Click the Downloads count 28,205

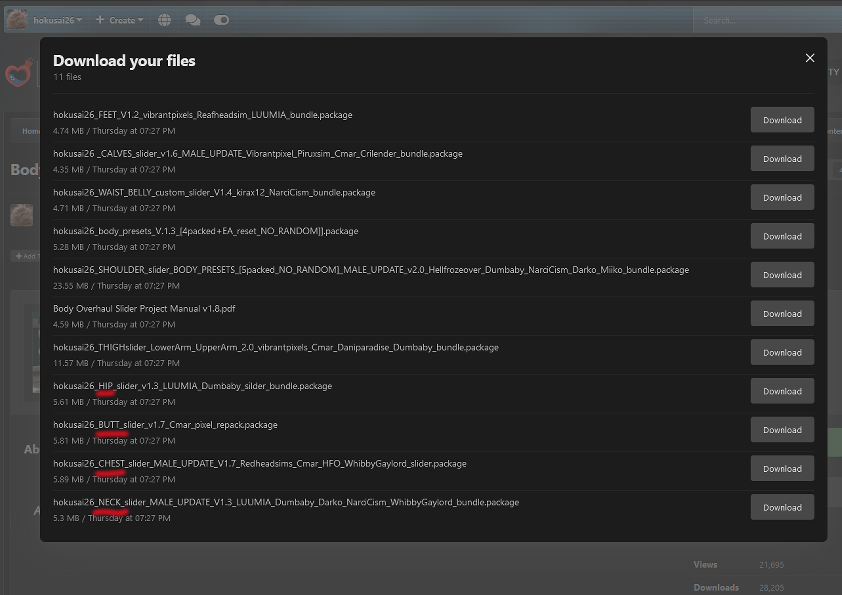coord(771,588)
